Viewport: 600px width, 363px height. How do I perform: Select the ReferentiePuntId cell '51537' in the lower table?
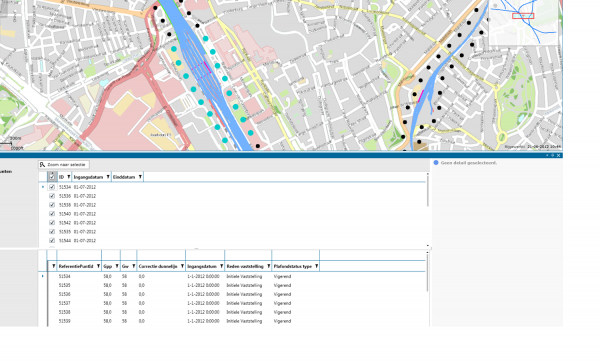tap(64, 303)
